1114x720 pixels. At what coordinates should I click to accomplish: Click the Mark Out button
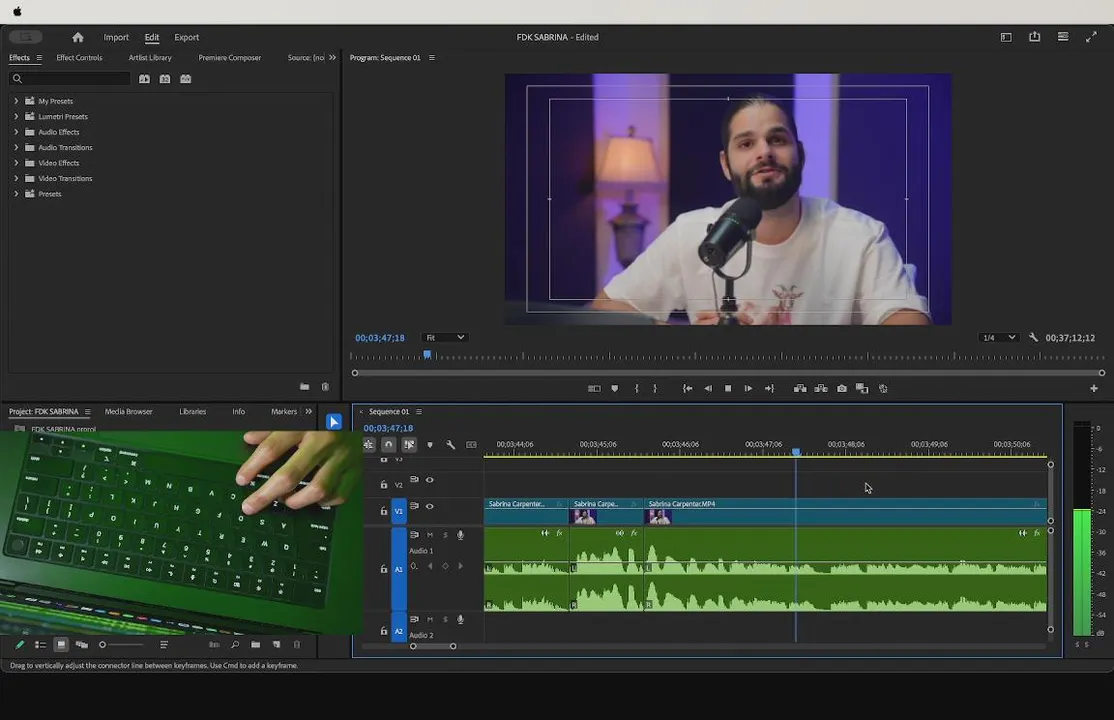pyautogui.click(x=655, y=389)
